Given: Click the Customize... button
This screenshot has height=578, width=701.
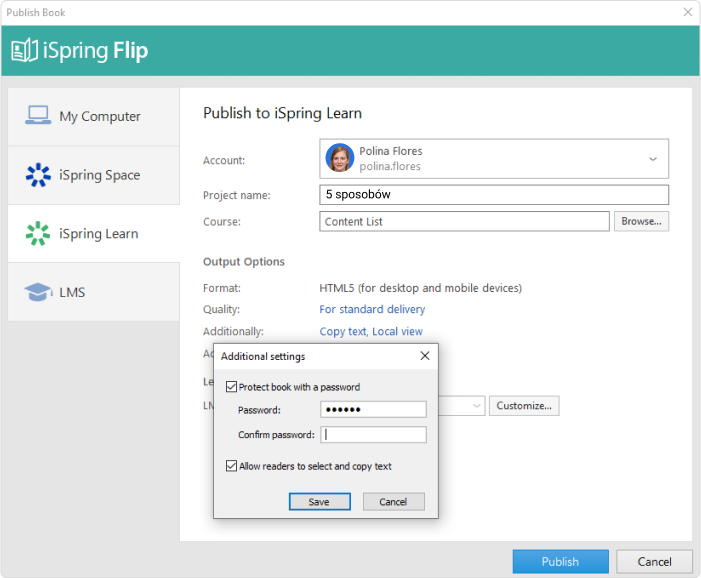Looking at the screenshot, I should pyautogui.click(x=524, y=406).
